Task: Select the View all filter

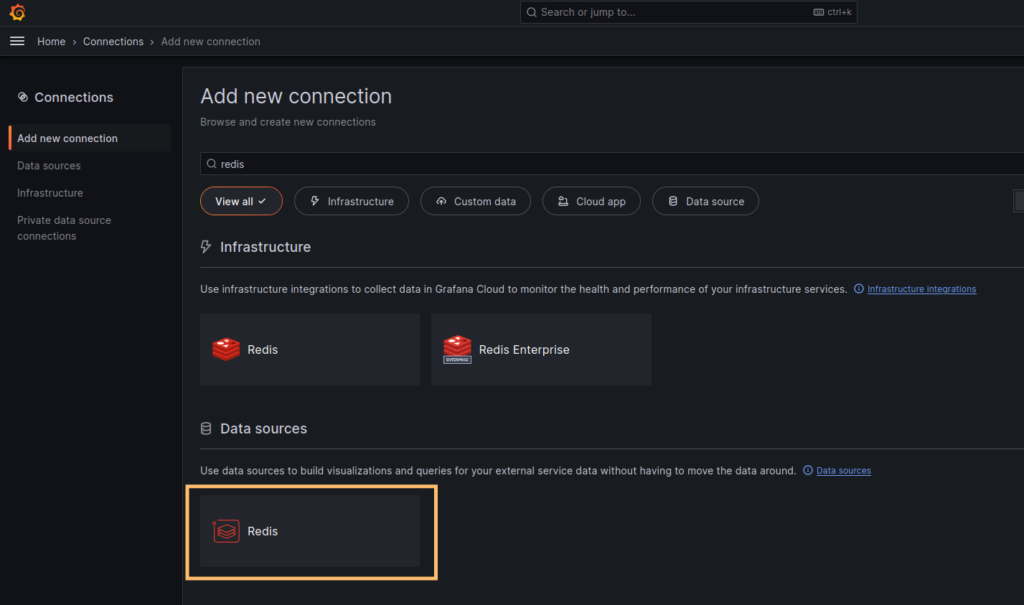Action: 241,201
